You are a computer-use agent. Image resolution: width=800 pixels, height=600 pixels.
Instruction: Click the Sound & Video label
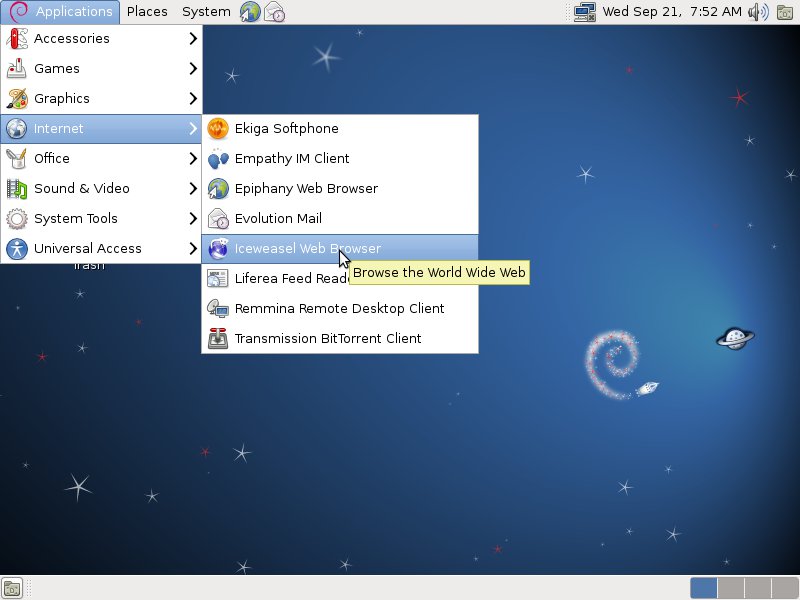(82, 189)
